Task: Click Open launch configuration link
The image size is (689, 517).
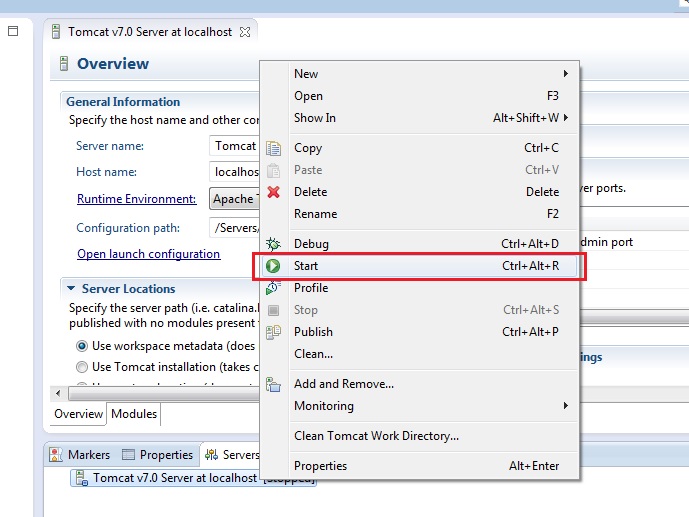Action: [149, 254]
